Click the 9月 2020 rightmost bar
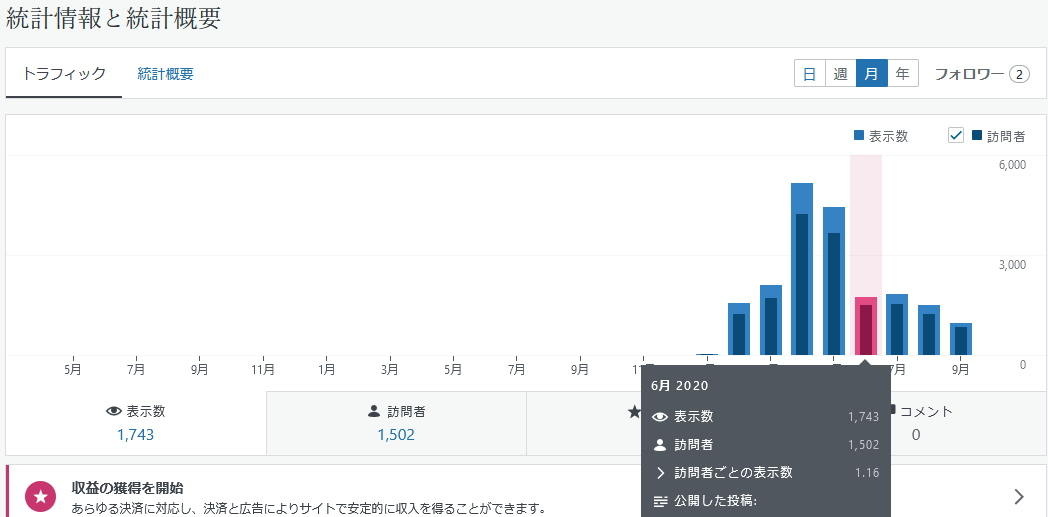 click(961, 339)
